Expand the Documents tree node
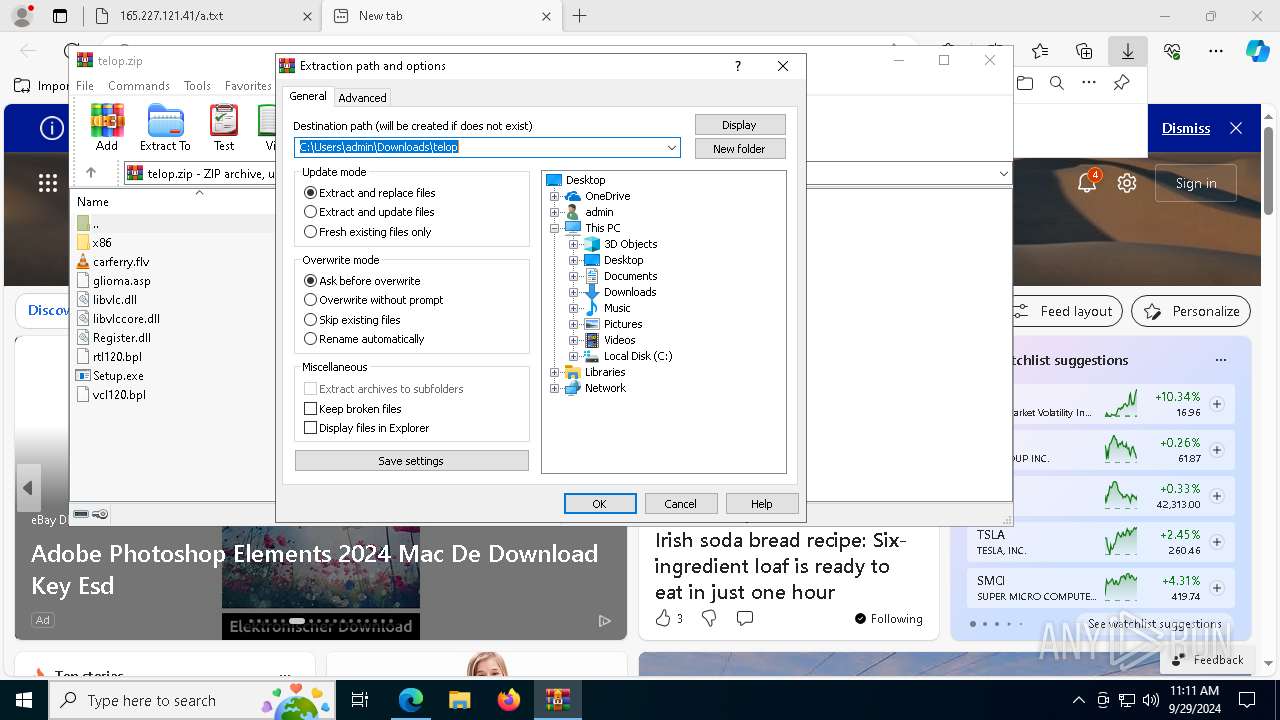The width and height of the screenshot is (1280, 720). point(574,276)
